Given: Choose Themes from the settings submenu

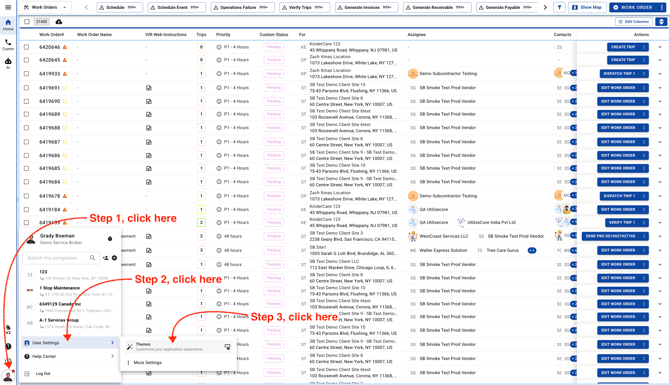Looking at the screenshot, I should [x=179, y=347].
